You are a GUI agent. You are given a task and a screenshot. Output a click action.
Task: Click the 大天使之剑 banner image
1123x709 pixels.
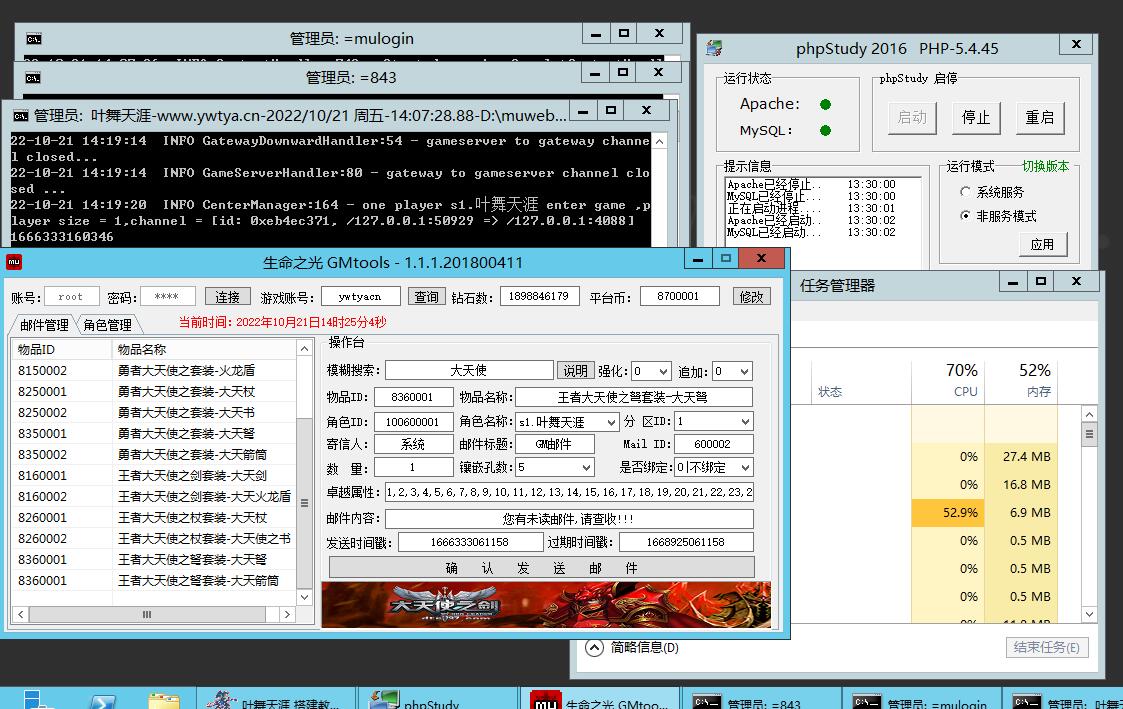click(x=546, y=605)
